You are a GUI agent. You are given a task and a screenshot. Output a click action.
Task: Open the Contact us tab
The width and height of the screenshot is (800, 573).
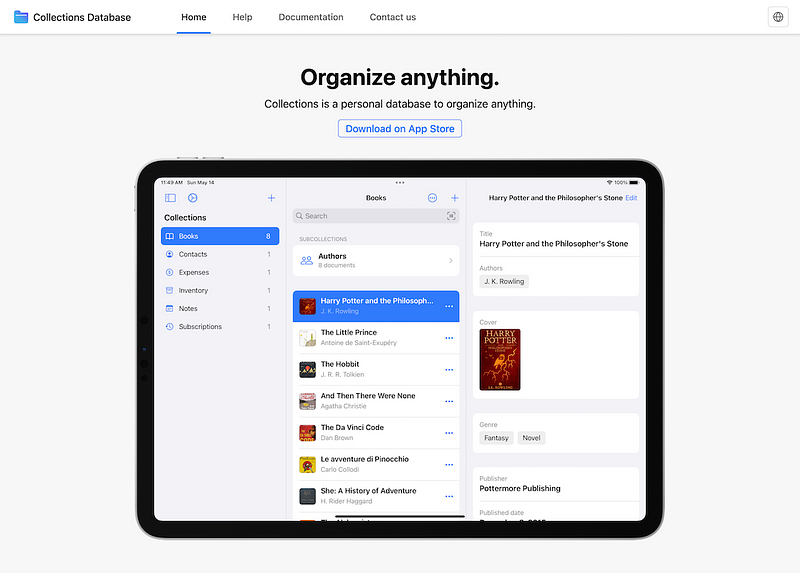392,17
